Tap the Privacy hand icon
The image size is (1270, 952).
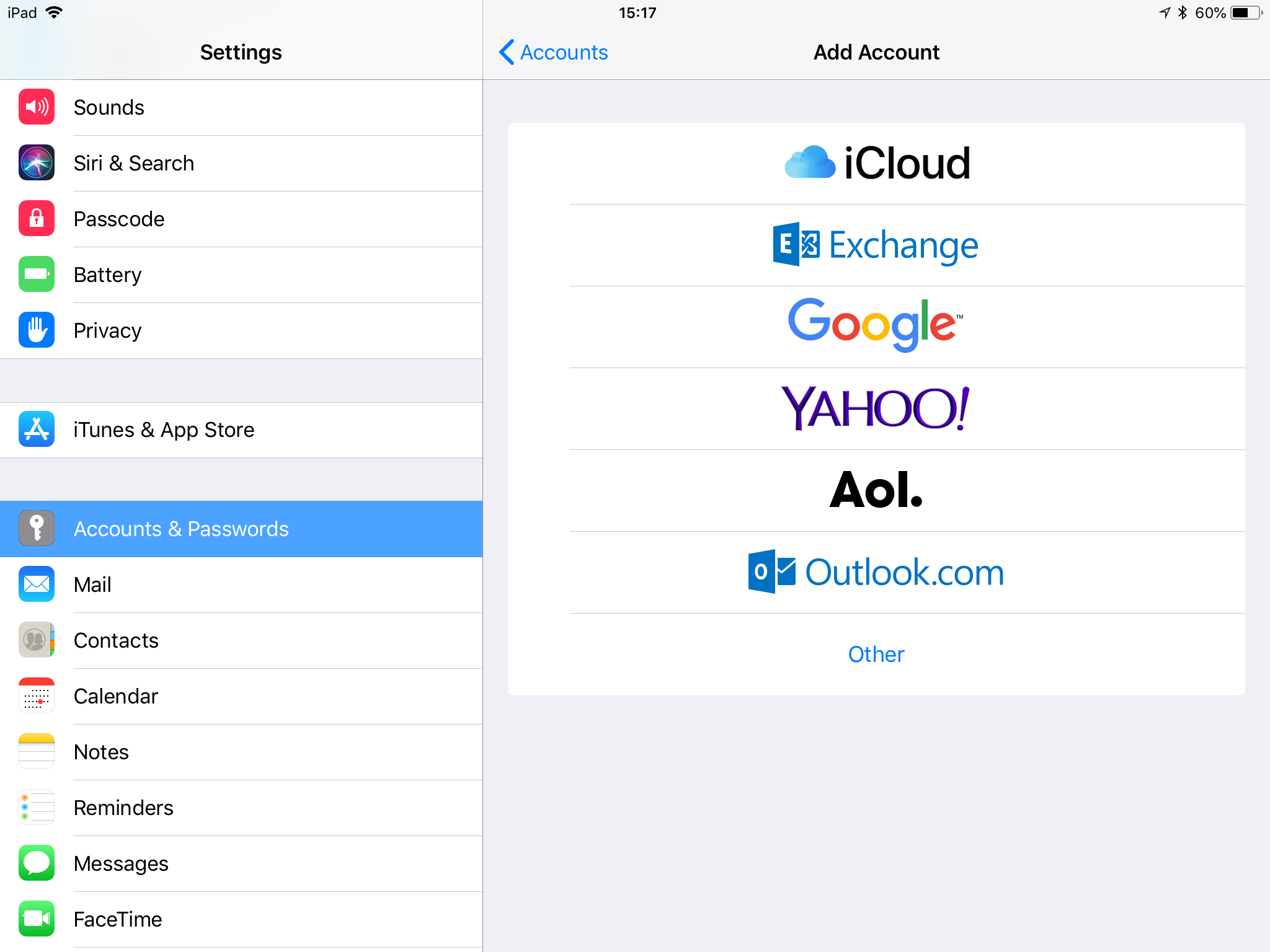point(37,330)
